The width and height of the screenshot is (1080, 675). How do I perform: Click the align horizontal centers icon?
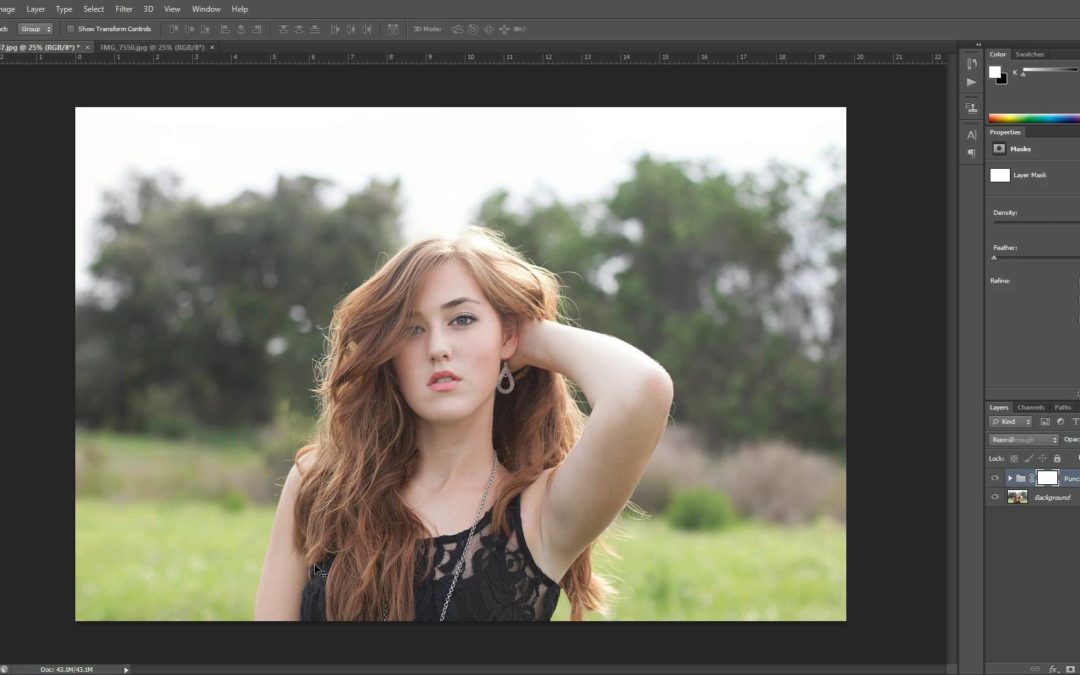[x=241, y=29]
